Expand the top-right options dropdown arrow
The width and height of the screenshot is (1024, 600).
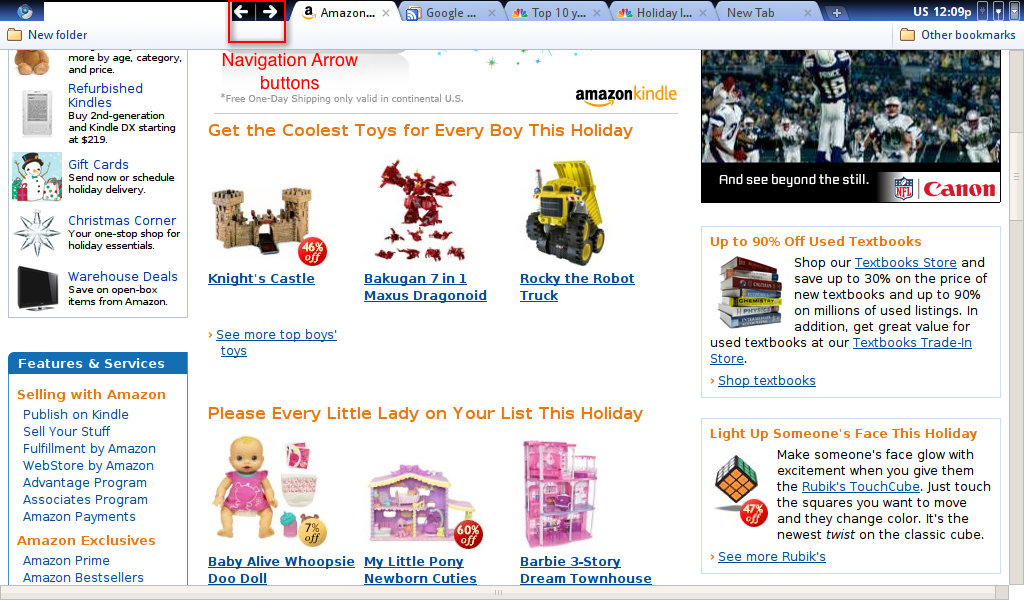[1014, 11]
